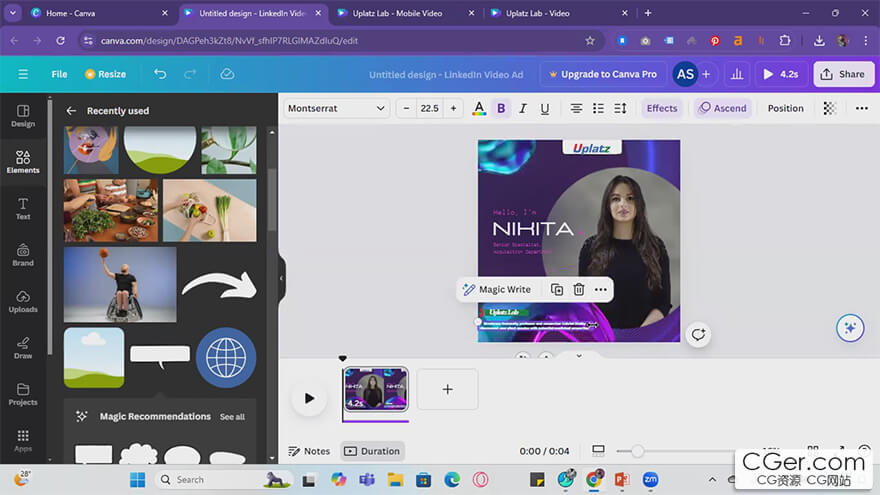Toggle italic formatting

point(522,108)
